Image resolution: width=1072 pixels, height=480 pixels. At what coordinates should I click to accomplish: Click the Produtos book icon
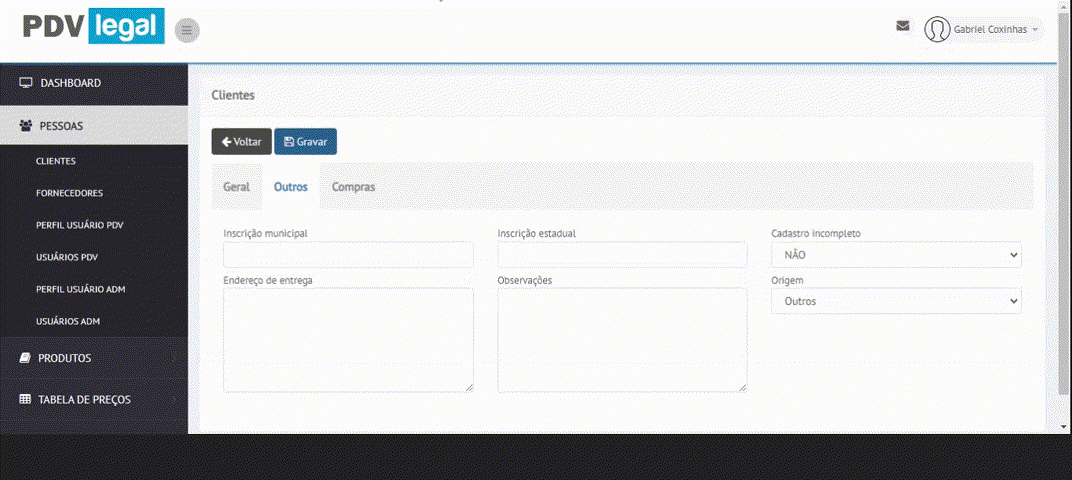coord(26,358)
